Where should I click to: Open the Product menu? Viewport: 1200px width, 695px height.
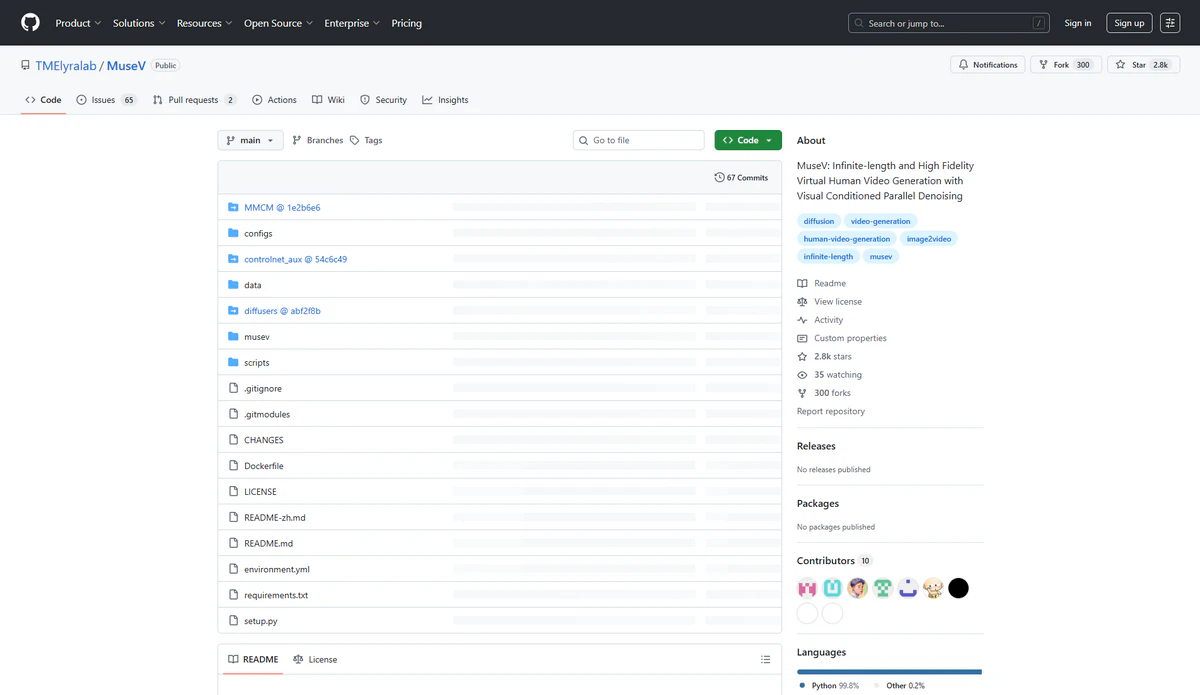(78, 23)
